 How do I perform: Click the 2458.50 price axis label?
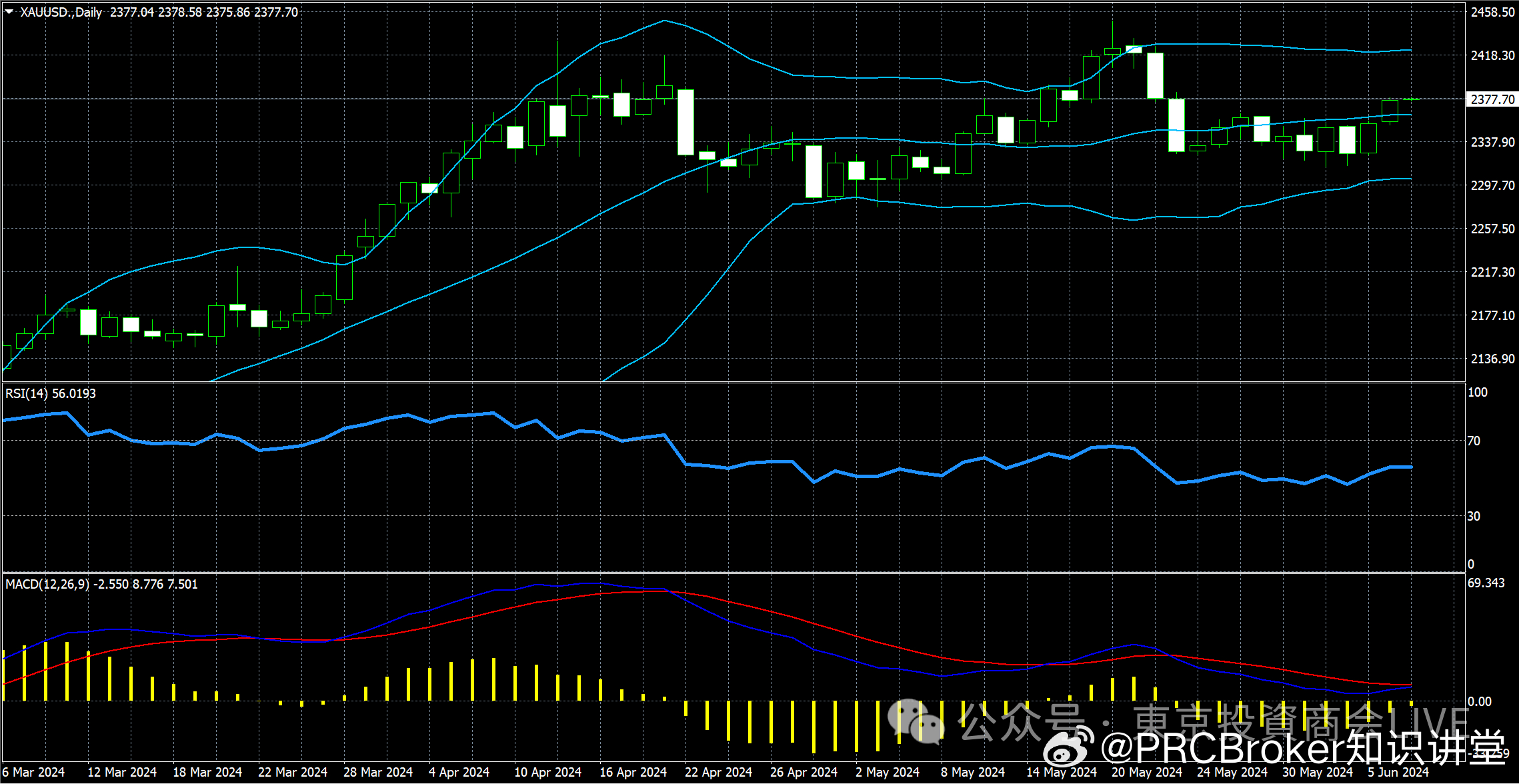1493,12
